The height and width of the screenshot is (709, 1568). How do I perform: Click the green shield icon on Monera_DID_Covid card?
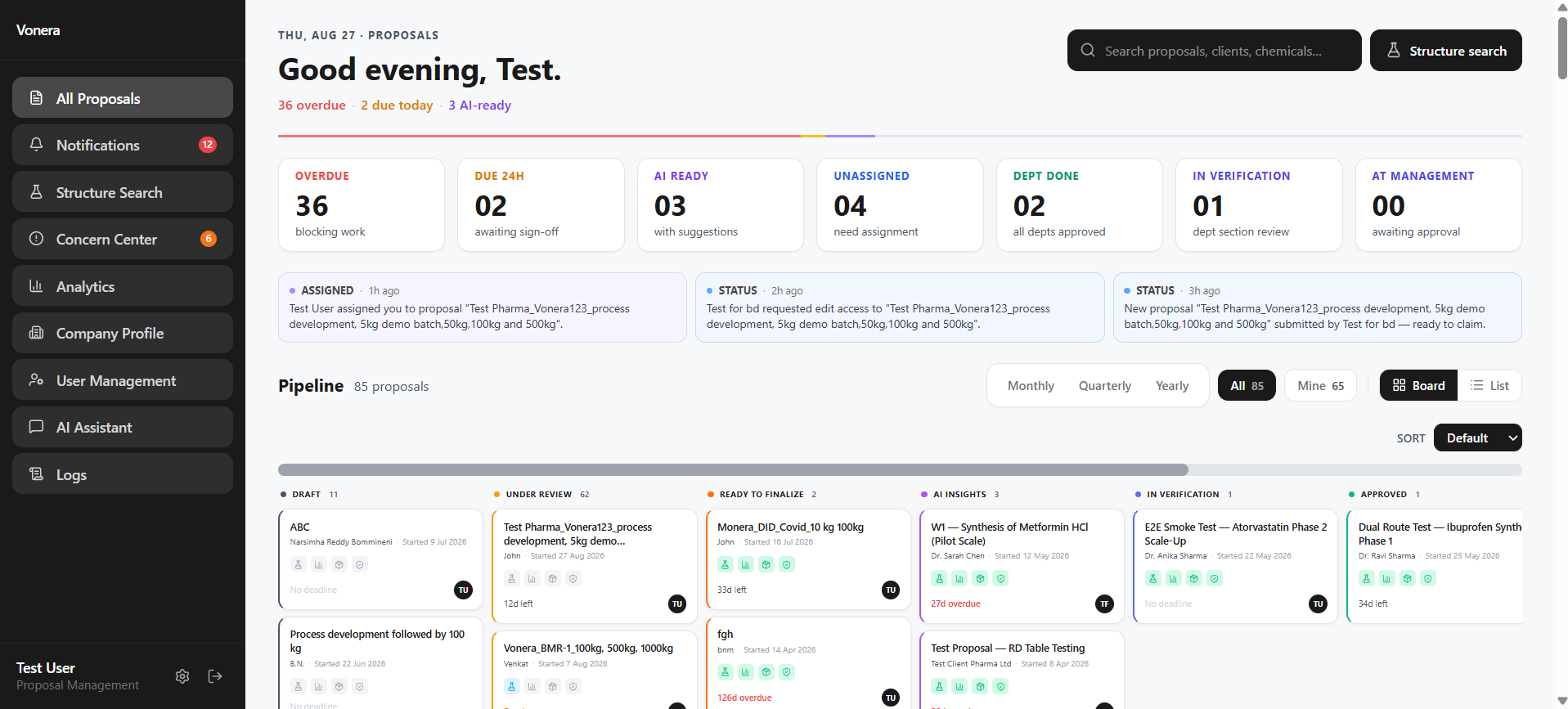click(787, 564)
